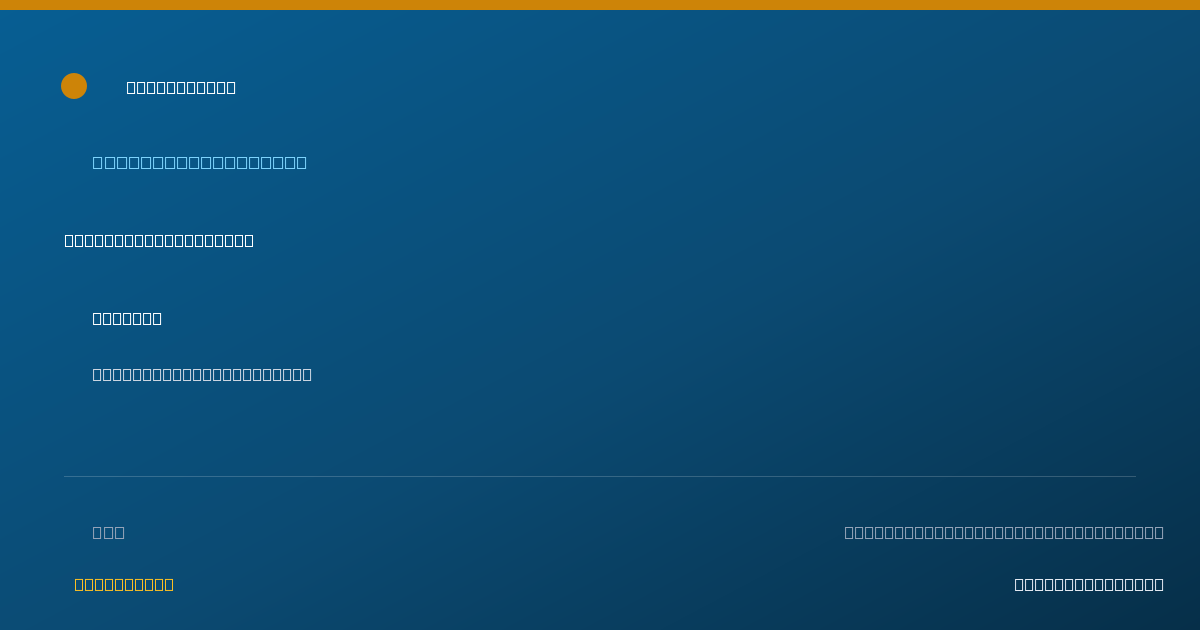
Task: Follow the light blue tagline link
Action: (200, 162)
